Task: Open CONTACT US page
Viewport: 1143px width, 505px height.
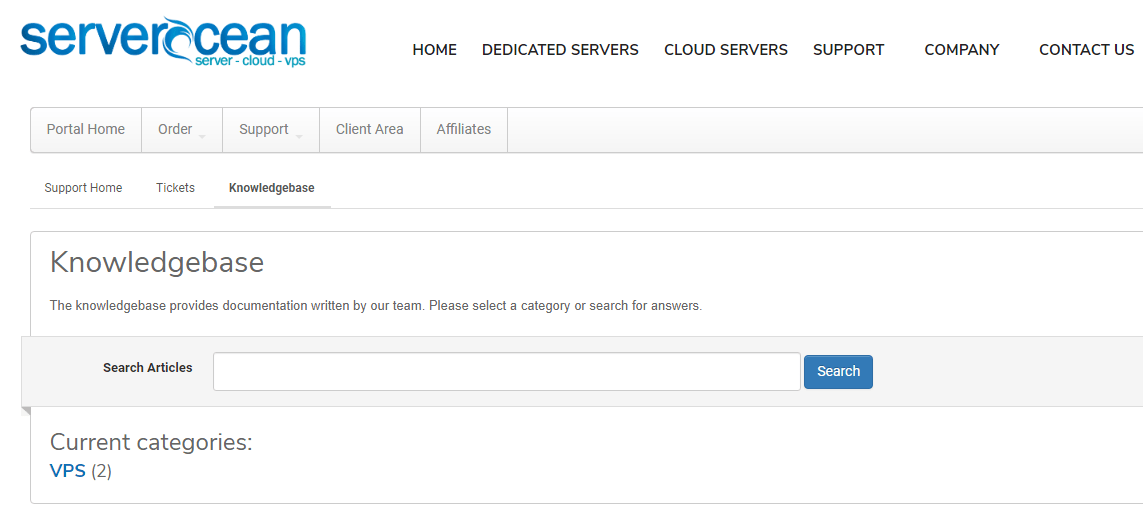Action: coord(1086,50)
